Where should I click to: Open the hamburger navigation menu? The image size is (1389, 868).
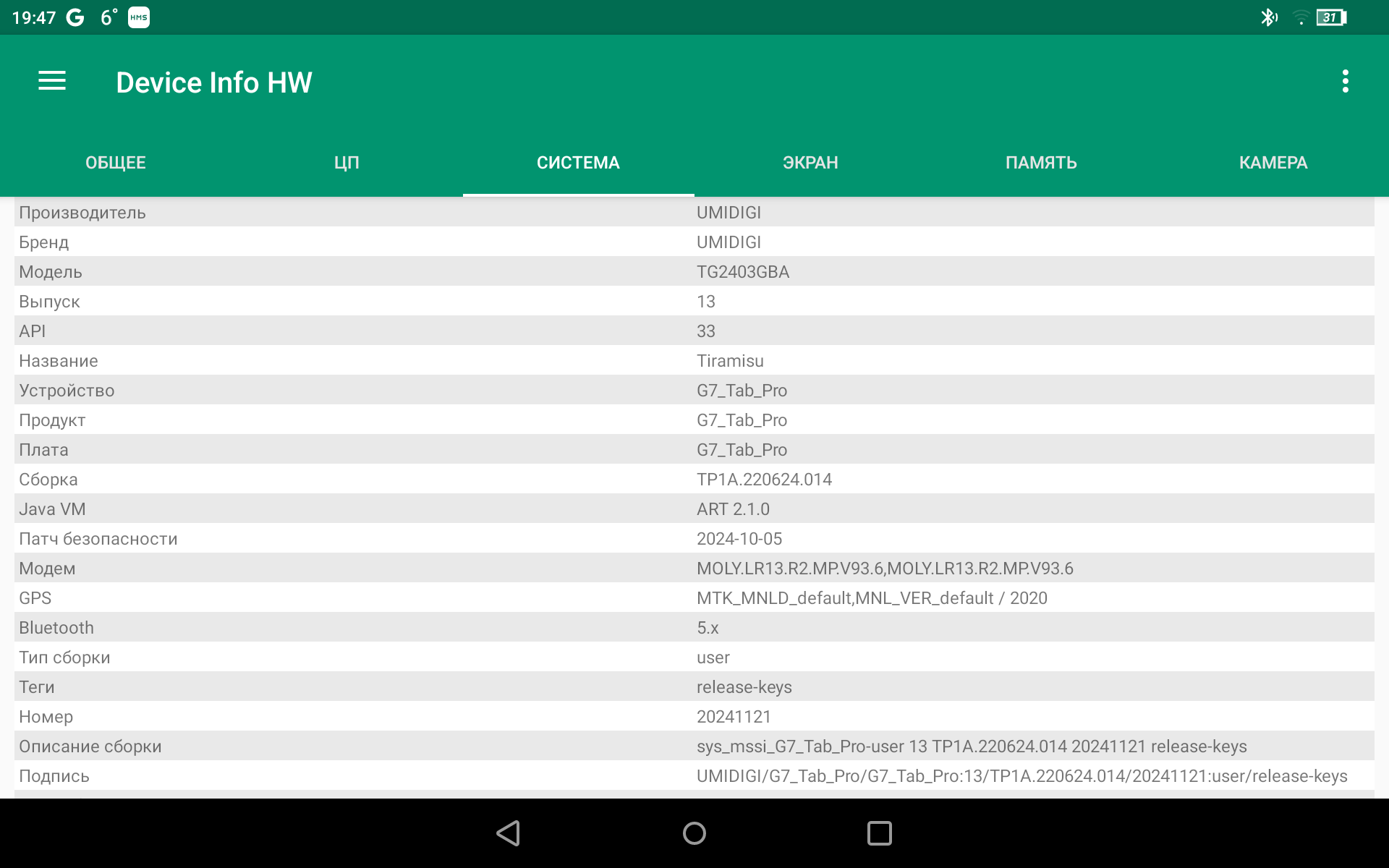pyautogui.click(x=52, y=82)
